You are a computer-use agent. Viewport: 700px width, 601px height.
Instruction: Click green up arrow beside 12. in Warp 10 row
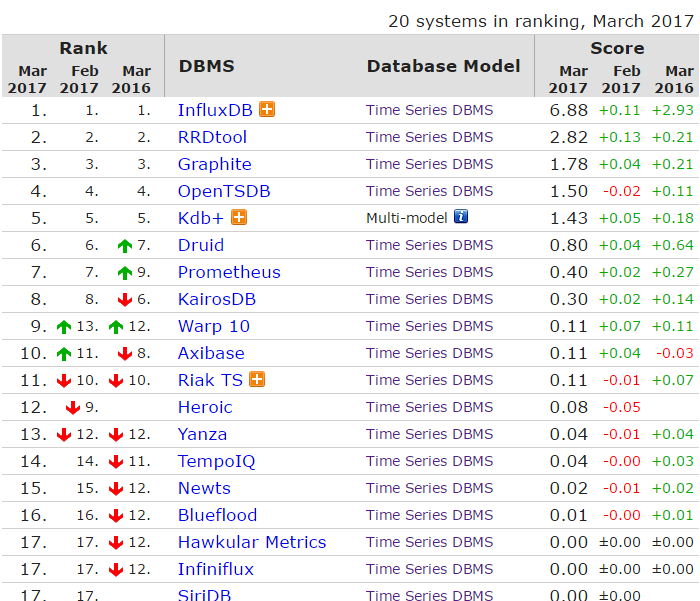116,327
